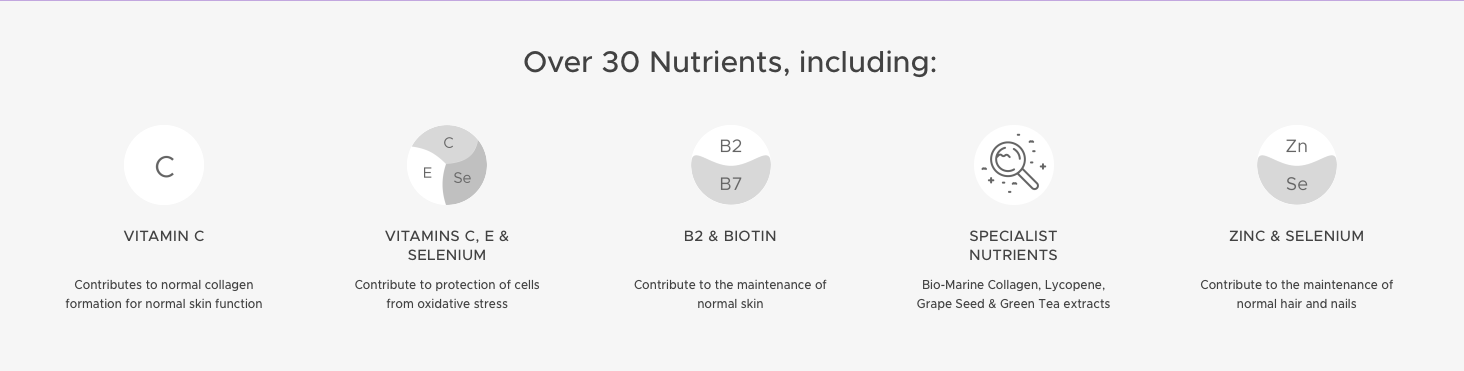The height and width of the screenshot is (371, 1464).
Task: Click the normal hair and nails description
Action: coord(1296,294)
